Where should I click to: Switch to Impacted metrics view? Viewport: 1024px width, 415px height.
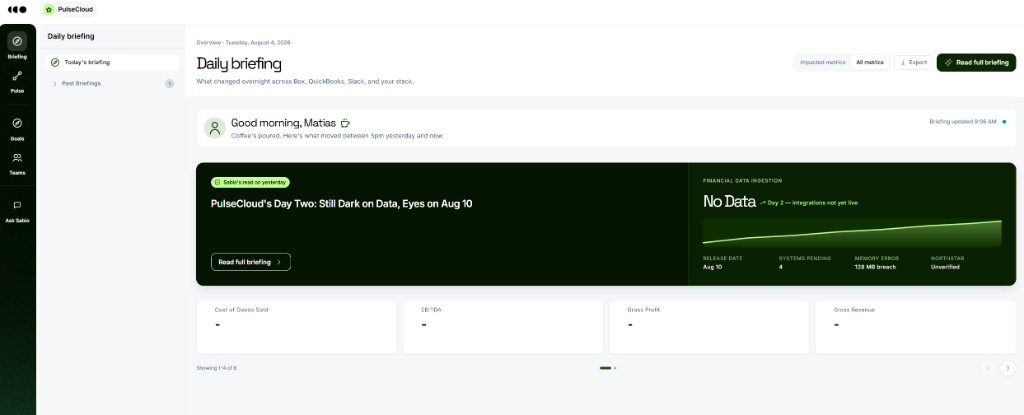coord(822,63)
